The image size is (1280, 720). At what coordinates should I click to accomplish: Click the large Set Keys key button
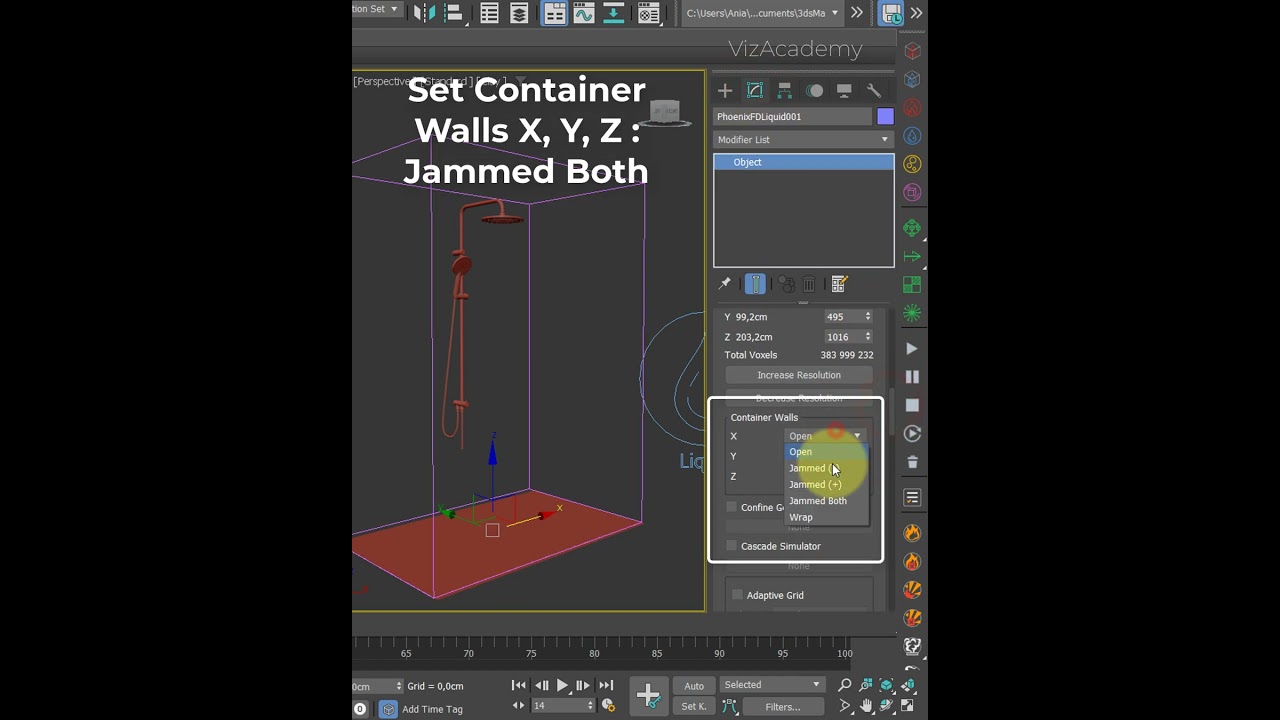tap(648, 695)
